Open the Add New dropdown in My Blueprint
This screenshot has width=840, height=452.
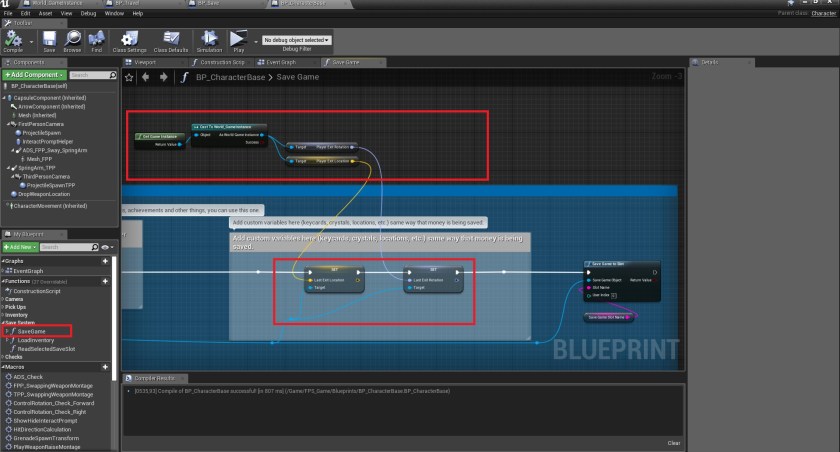click(20, 246)
